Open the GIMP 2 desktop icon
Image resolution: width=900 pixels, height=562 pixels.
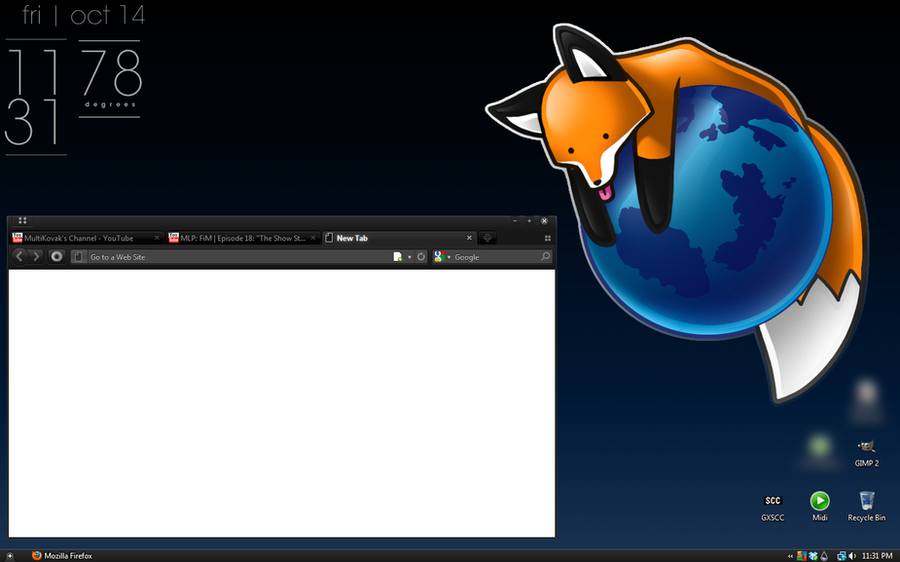point(866,453)
